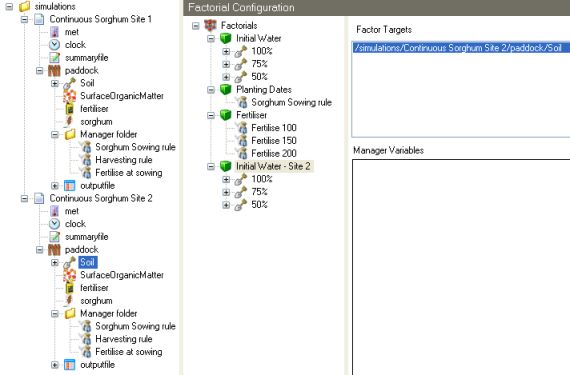The width and height of the screenshot is (570, 375).
Task: Collapse the simulations root node
Action: (9, 7)
